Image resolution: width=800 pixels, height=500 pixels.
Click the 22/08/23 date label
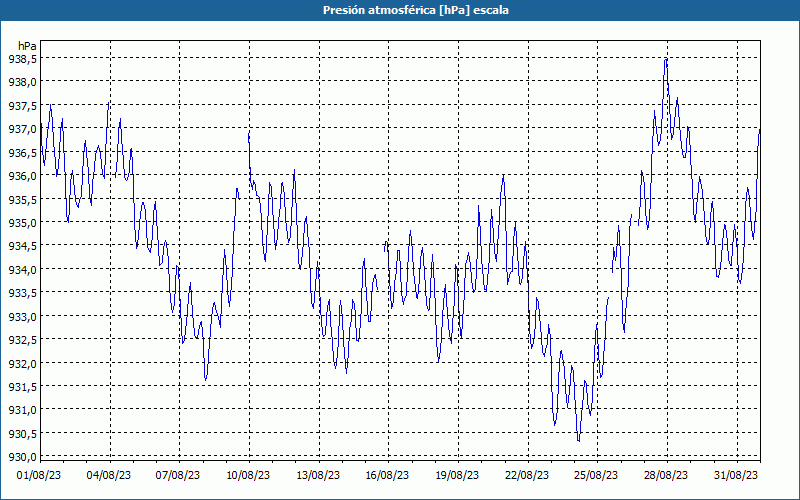click(527, 476)
